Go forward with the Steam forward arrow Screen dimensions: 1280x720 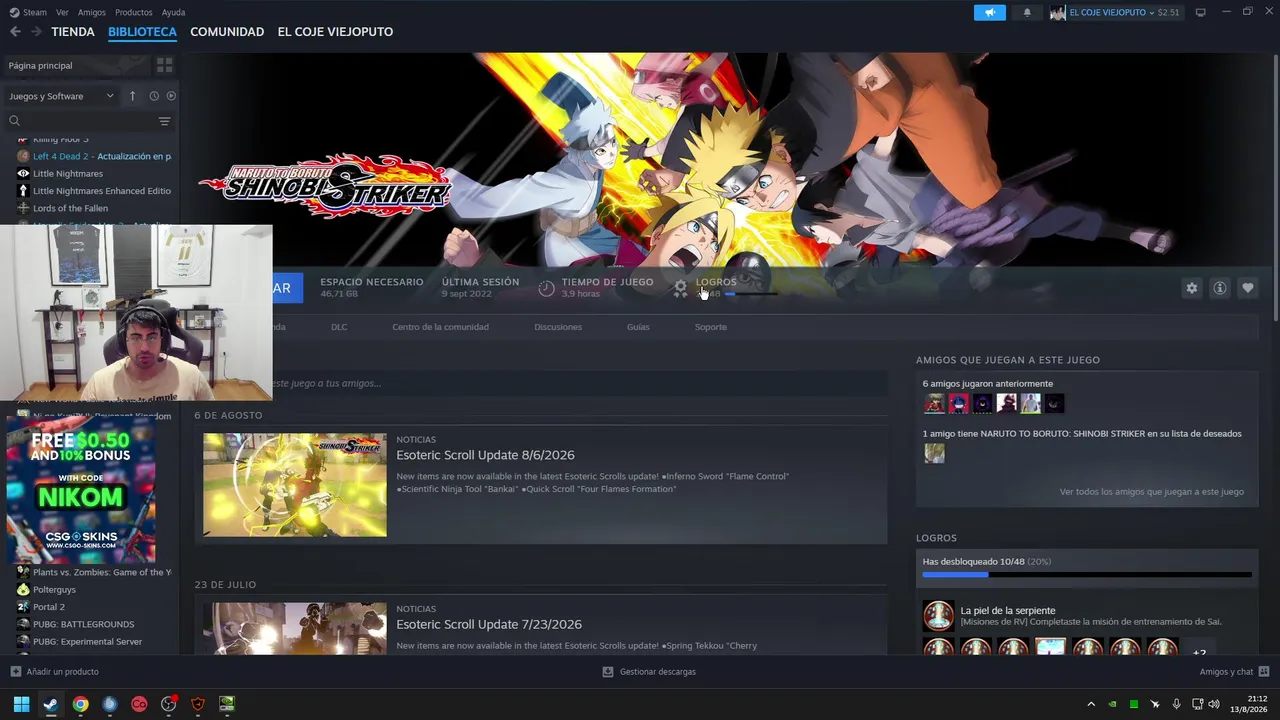(x=36, y=32)
